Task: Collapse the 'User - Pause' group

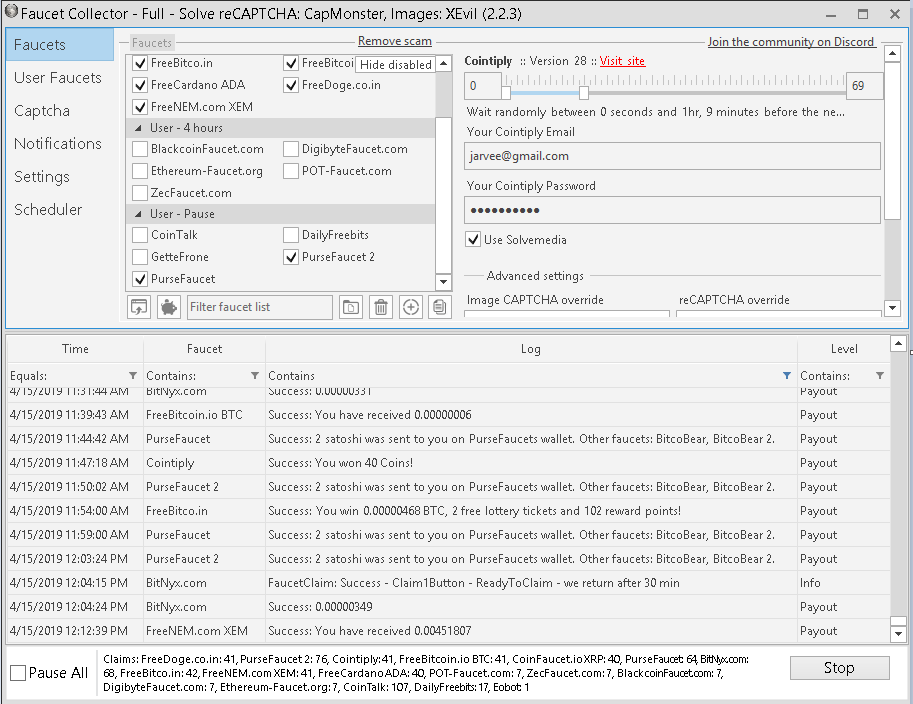Action: [x=138, y=214]
